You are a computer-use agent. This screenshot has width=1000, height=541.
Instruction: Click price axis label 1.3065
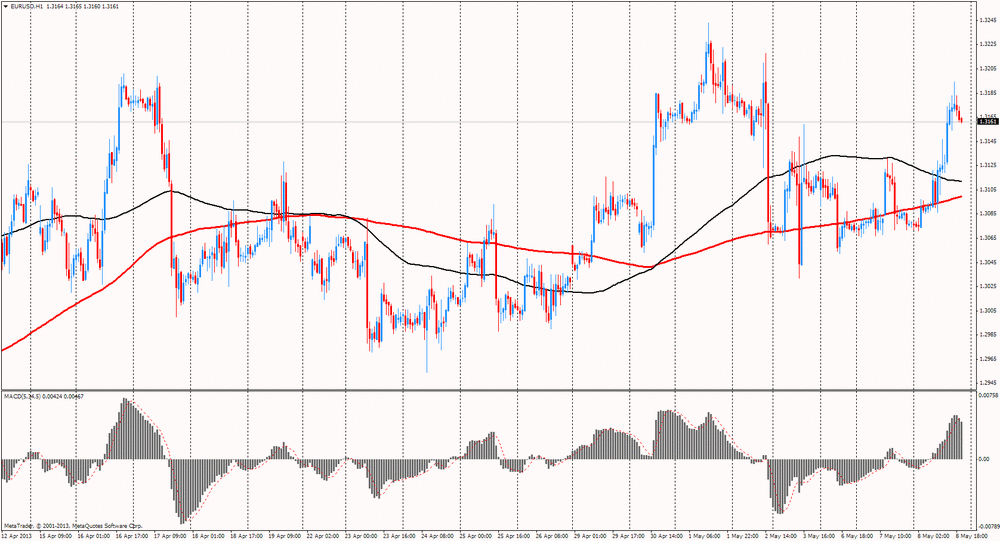[987, 237]
